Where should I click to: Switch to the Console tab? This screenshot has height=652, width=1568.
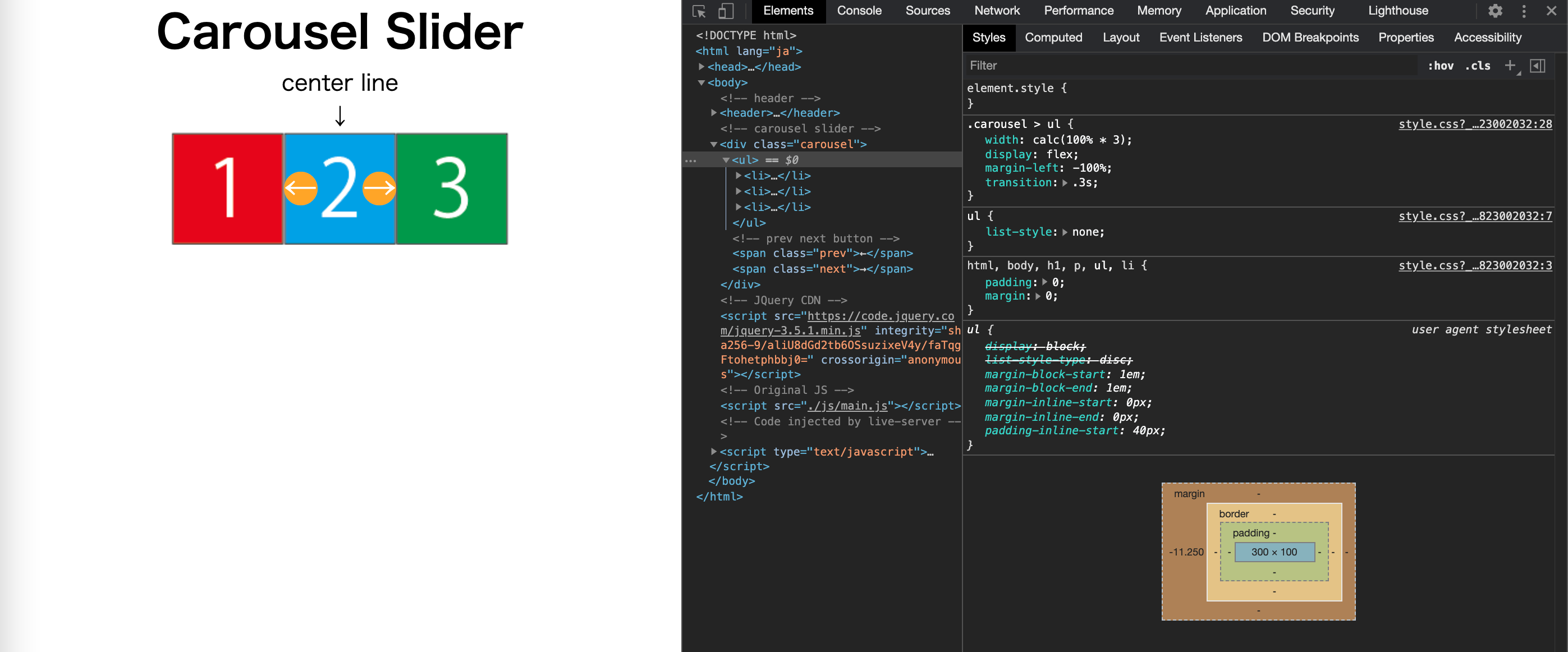[858, 11]
